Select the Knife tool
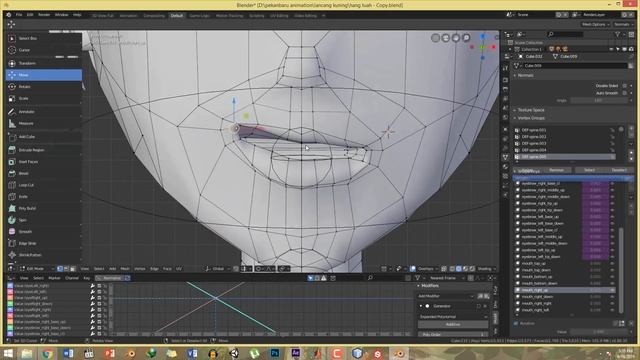 coord(44,197)
